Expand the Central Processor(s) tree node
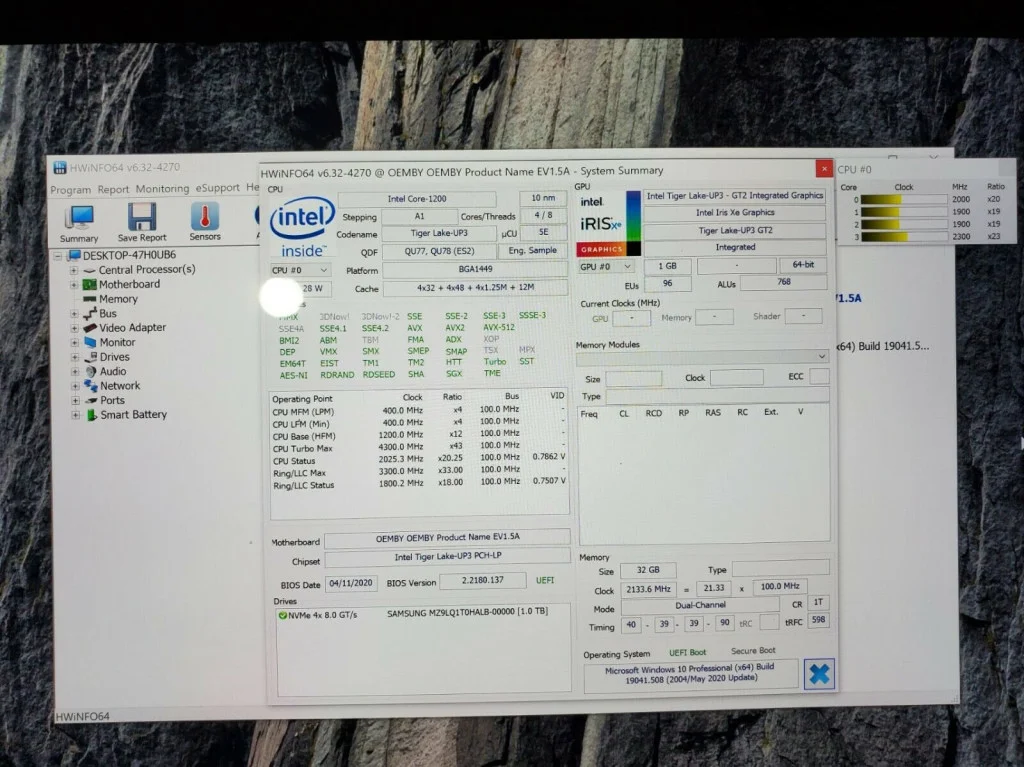The height and width of the screenshot is (767, 1024). (x=74, y=270)
